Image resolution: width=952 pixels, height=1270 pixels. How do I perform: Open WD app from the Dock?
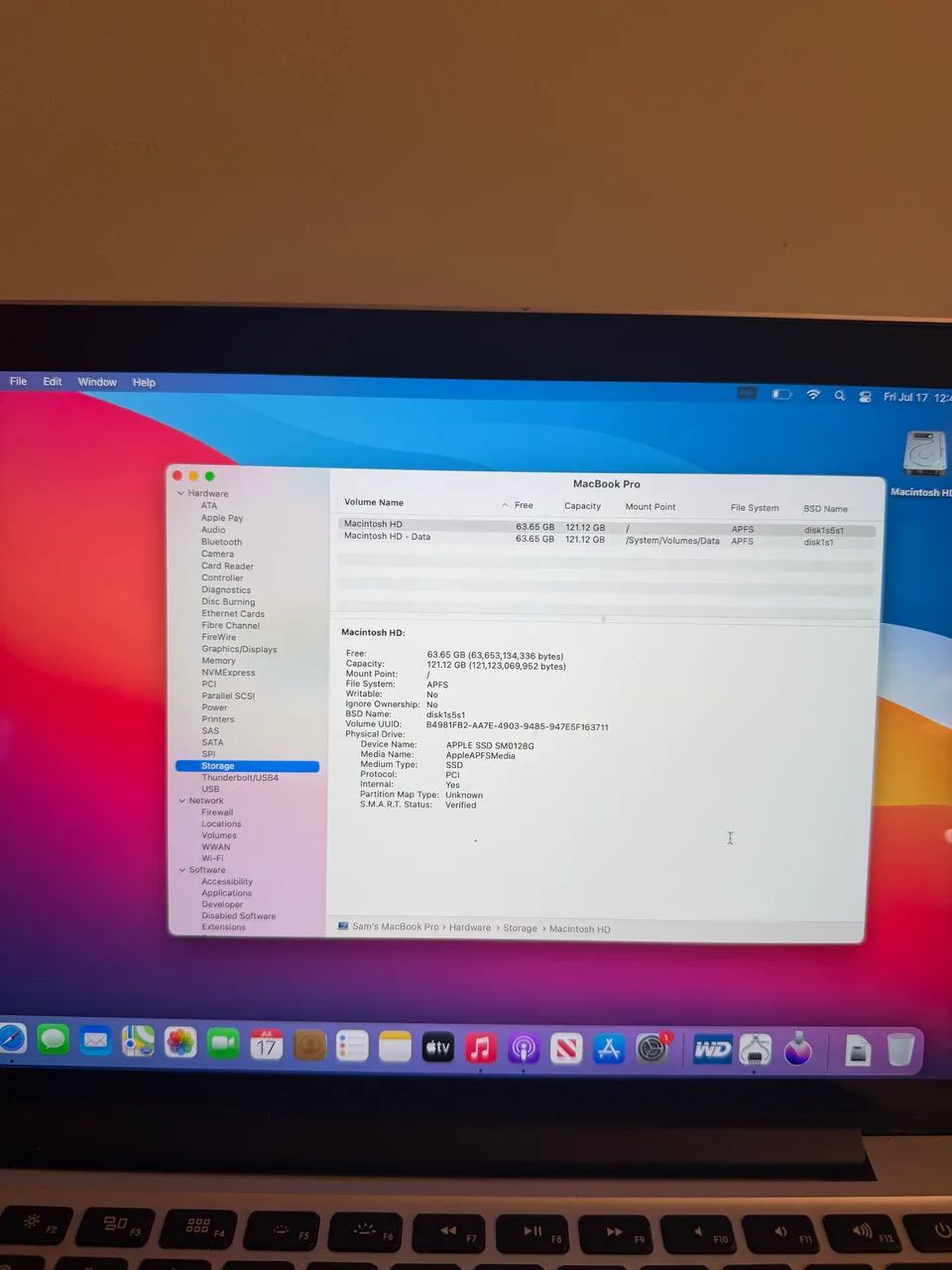pyautogui.click(x=712, y=1050)
